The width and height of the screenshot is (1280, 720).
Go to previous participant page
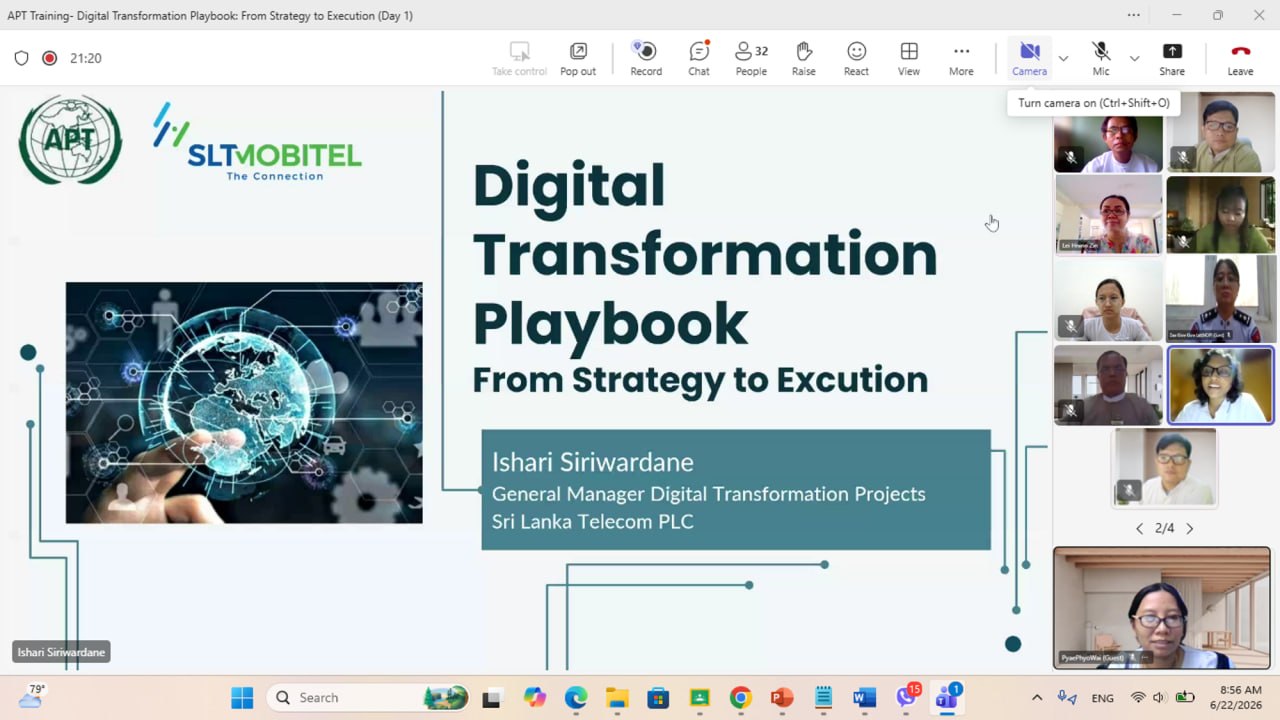click(1139, 528)
